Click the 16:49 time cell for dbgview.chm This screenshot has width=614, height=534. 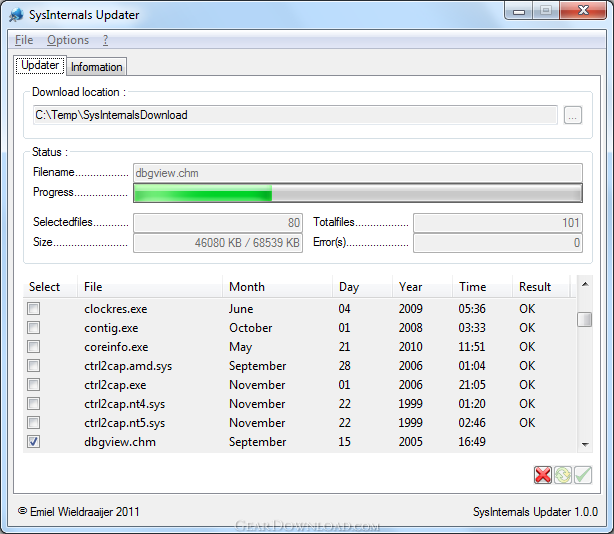tap(472, 442)
